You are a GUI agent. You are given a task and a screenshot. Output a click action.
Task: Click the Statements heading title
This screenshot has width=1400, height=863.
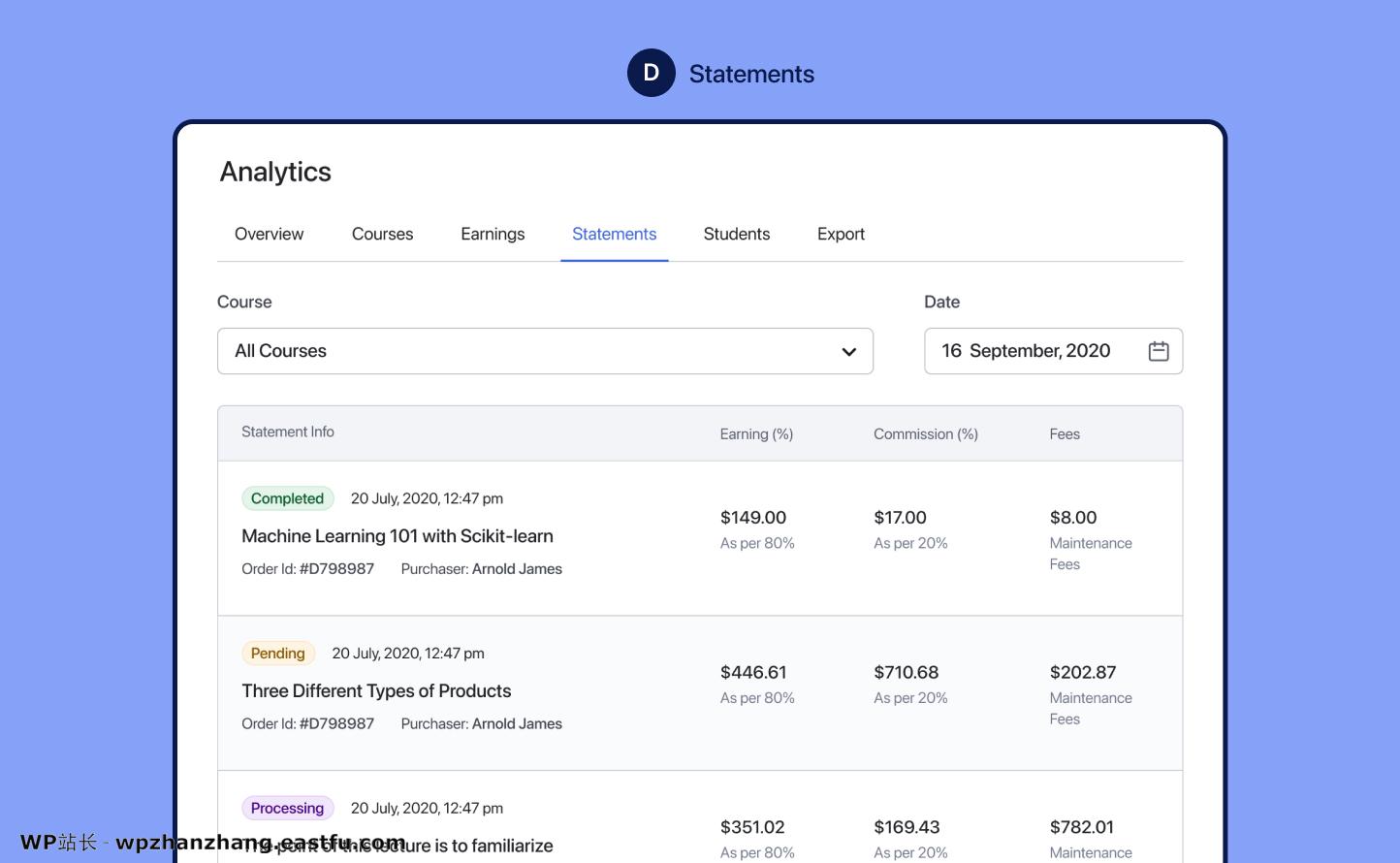[x=751, y=73]
